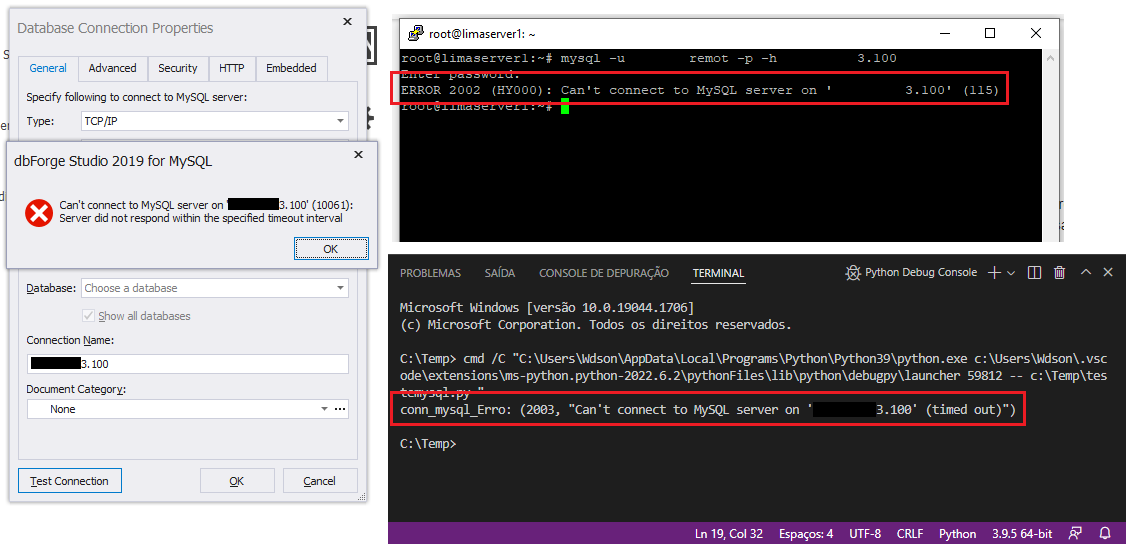Image resolution: width=1136 pixels, height=560 pixels.
Task: Select Python interpreter 3.9.5 64-bit
Action: (x=1021, y=534)
